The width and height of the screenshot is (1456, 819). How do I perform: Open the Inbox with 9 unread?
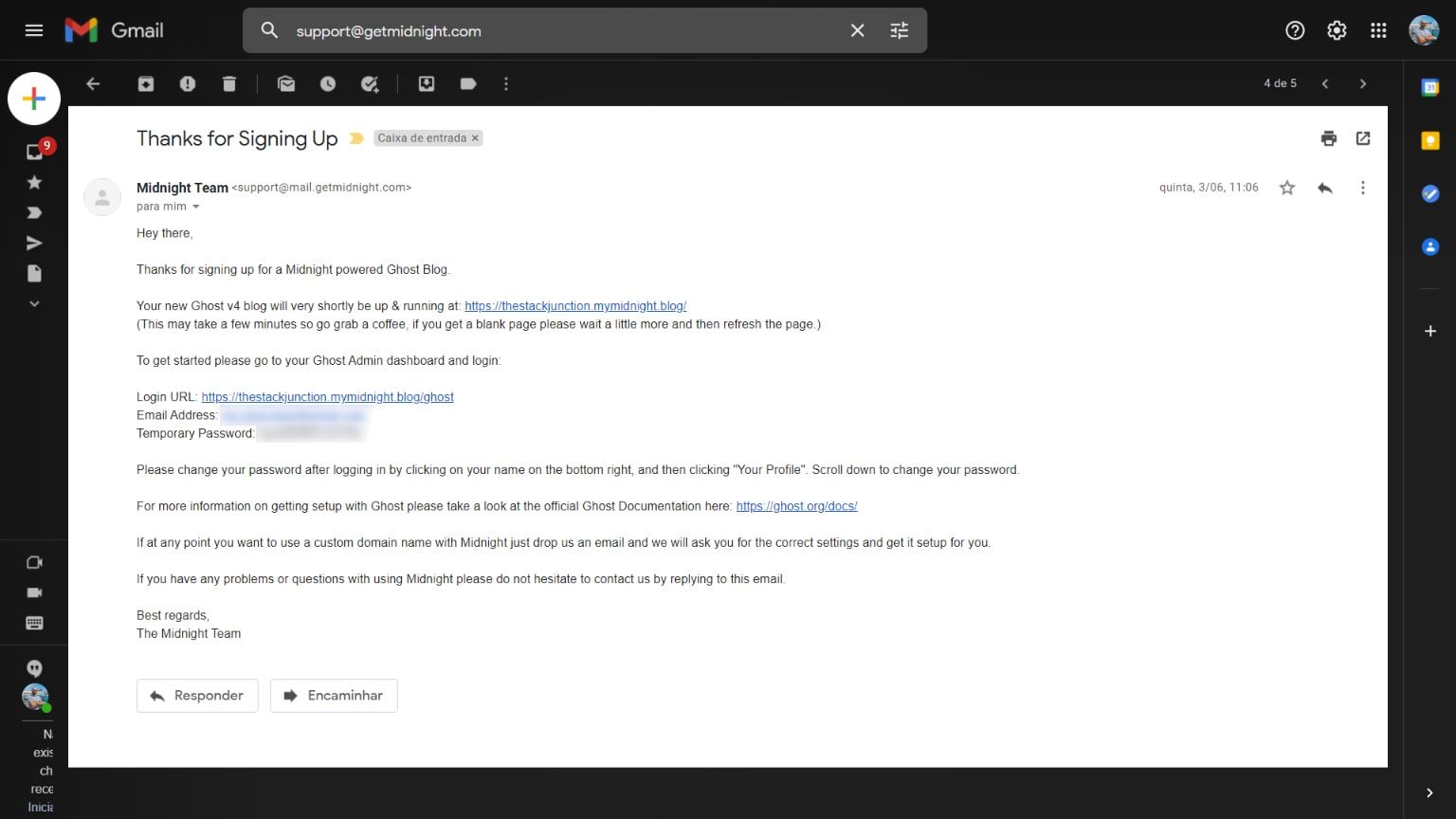click(36, 151)
